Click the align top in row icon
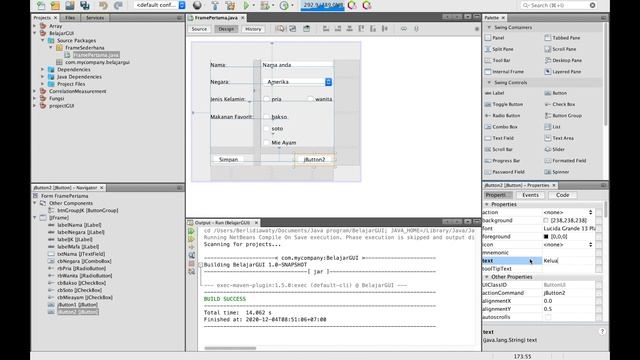Viewport: 640px width, 360px height. click(361, 29)
